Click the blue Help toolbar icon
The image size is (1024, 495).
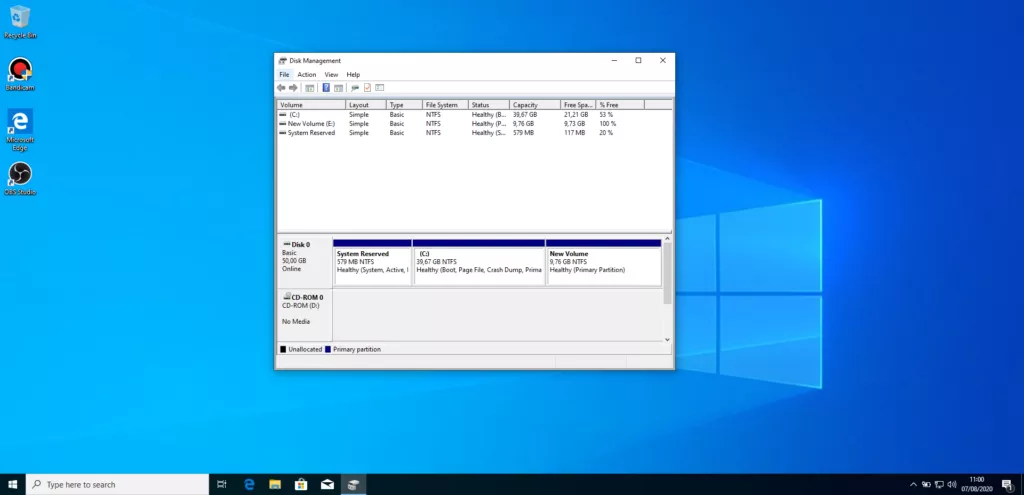[326, 88]
